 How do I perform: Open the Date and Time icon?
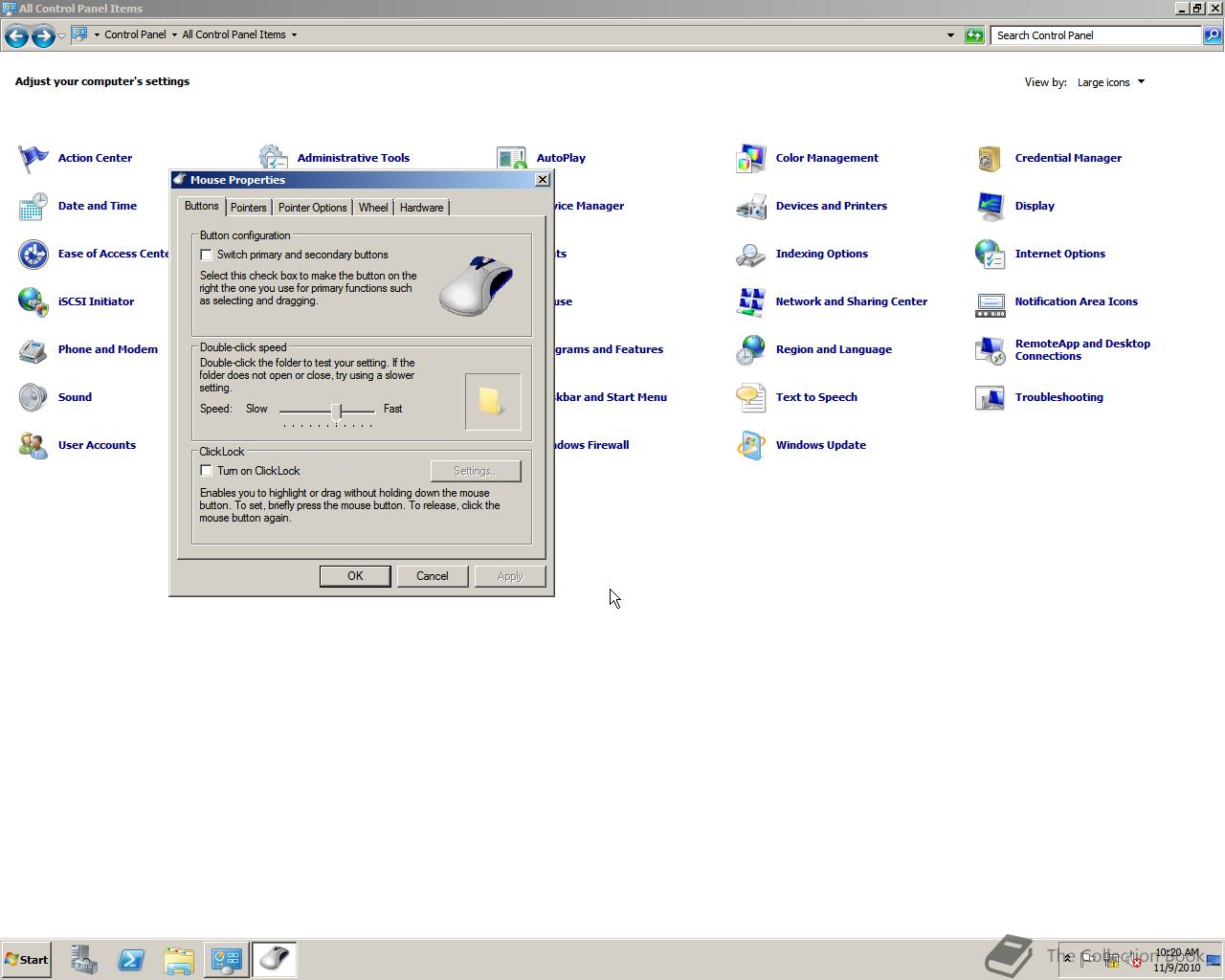click(x=33, y=206)
